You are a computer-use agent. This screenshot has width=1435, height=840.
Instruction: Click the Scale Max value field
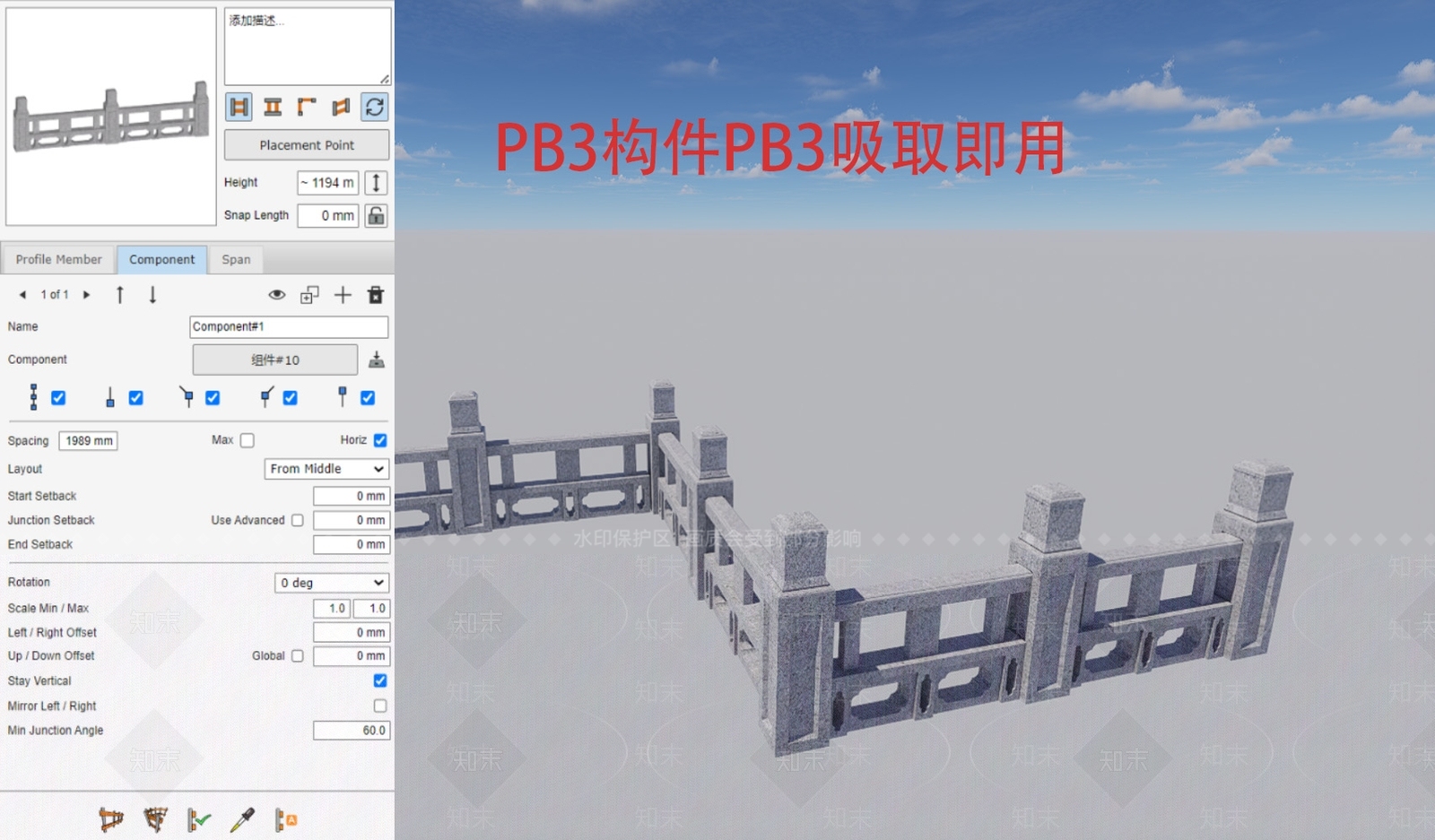[371, 608]
